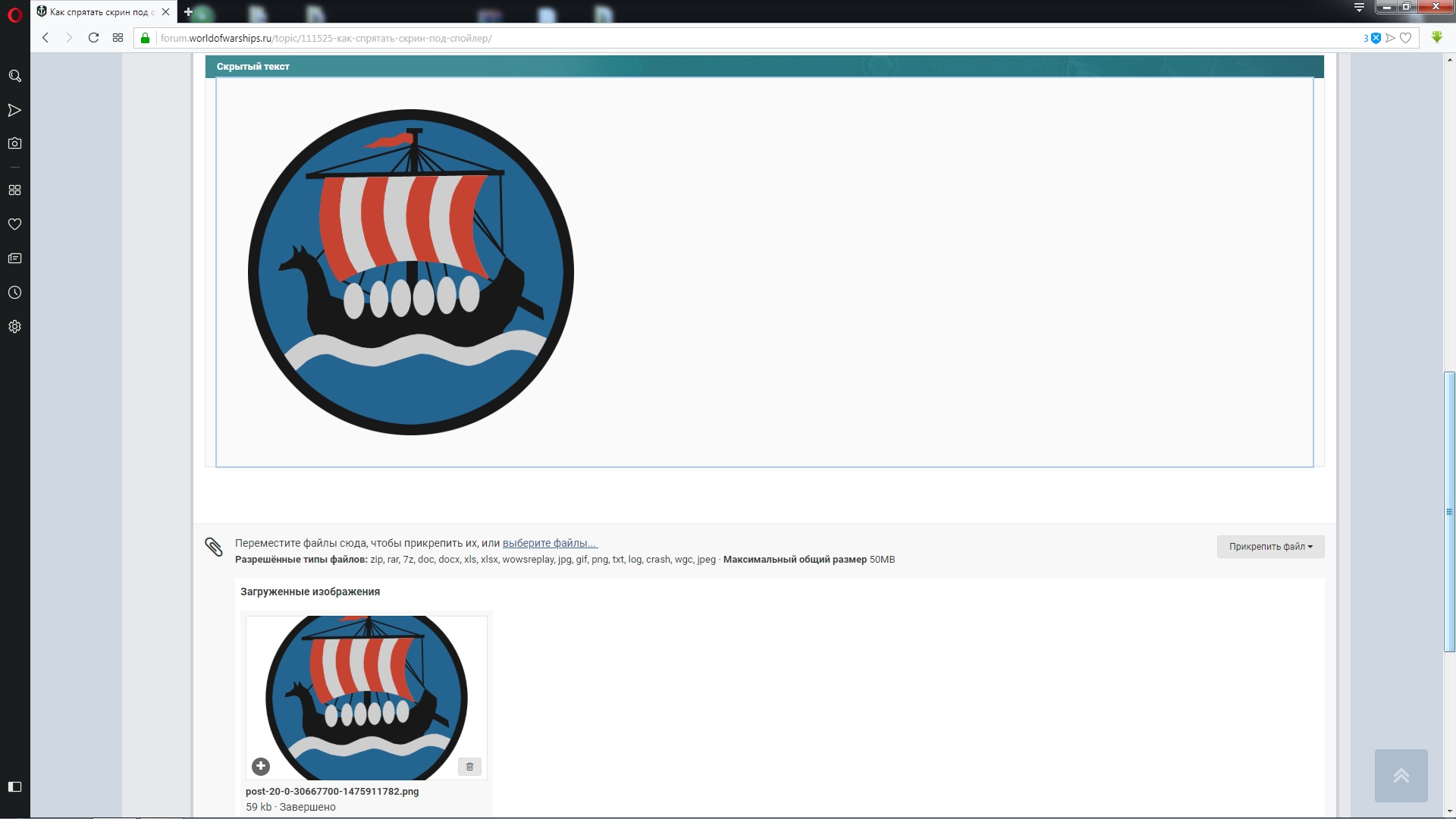Screen dimensions: 1456x819
Task: Toggle the sidebar panel visibility
Action: pyautogui.click(x=14, y=786)
